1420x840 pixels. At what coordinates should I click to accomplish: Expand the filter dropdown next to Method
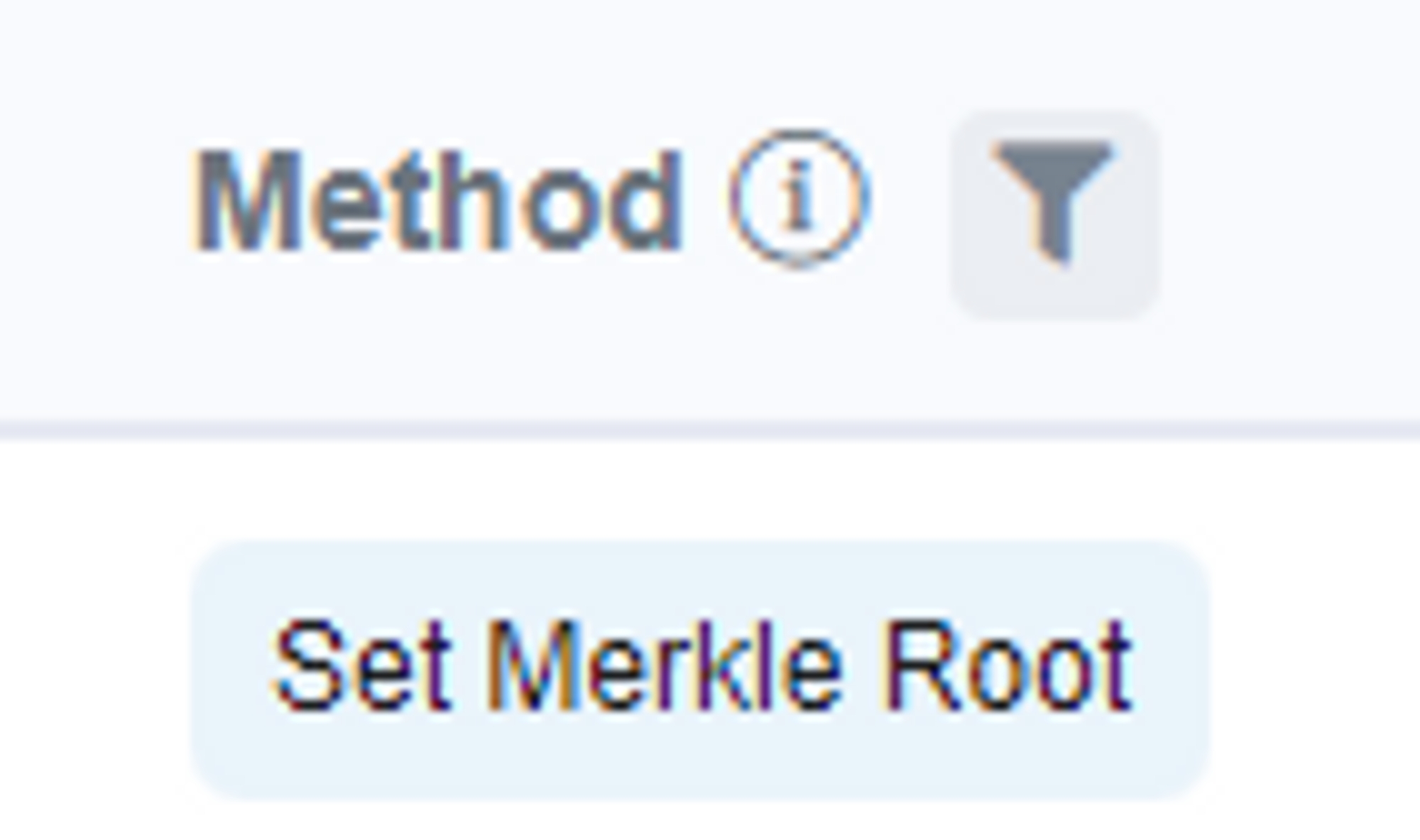coord(1055,214)
